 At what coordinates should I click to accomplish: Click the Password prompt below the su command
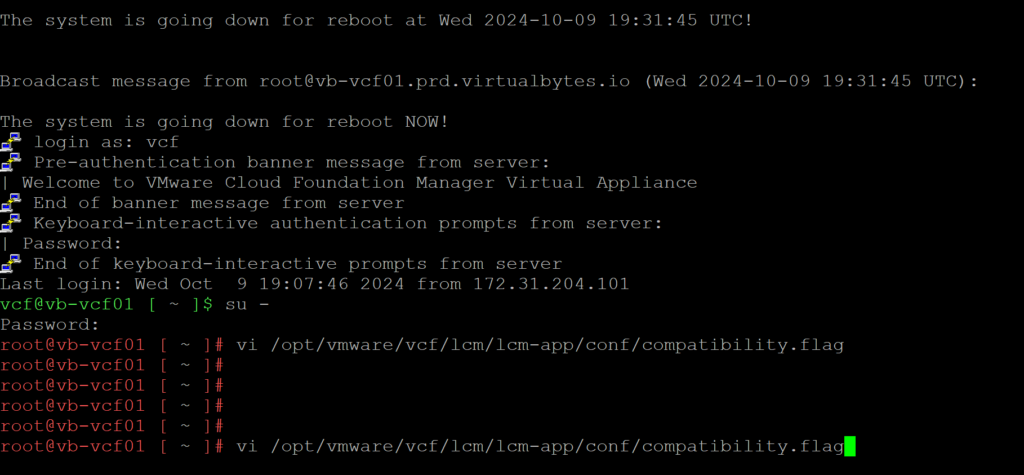(50, 325)
